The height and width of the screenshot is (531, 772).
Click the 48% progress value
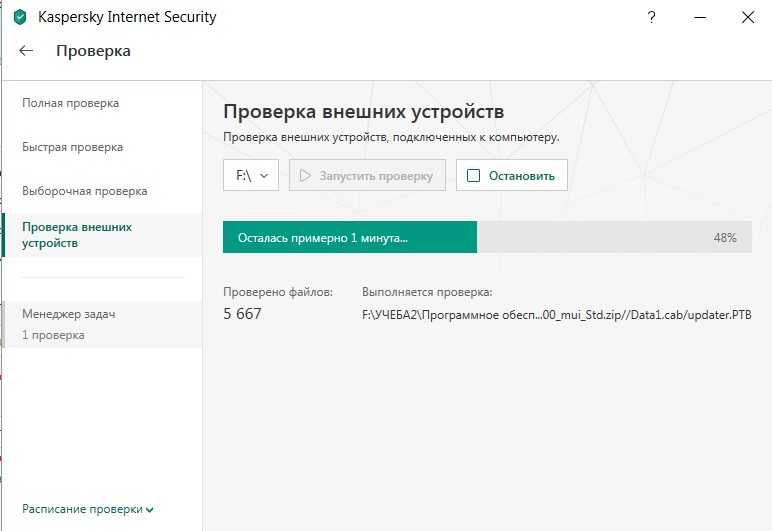click(x=725, y=238)
